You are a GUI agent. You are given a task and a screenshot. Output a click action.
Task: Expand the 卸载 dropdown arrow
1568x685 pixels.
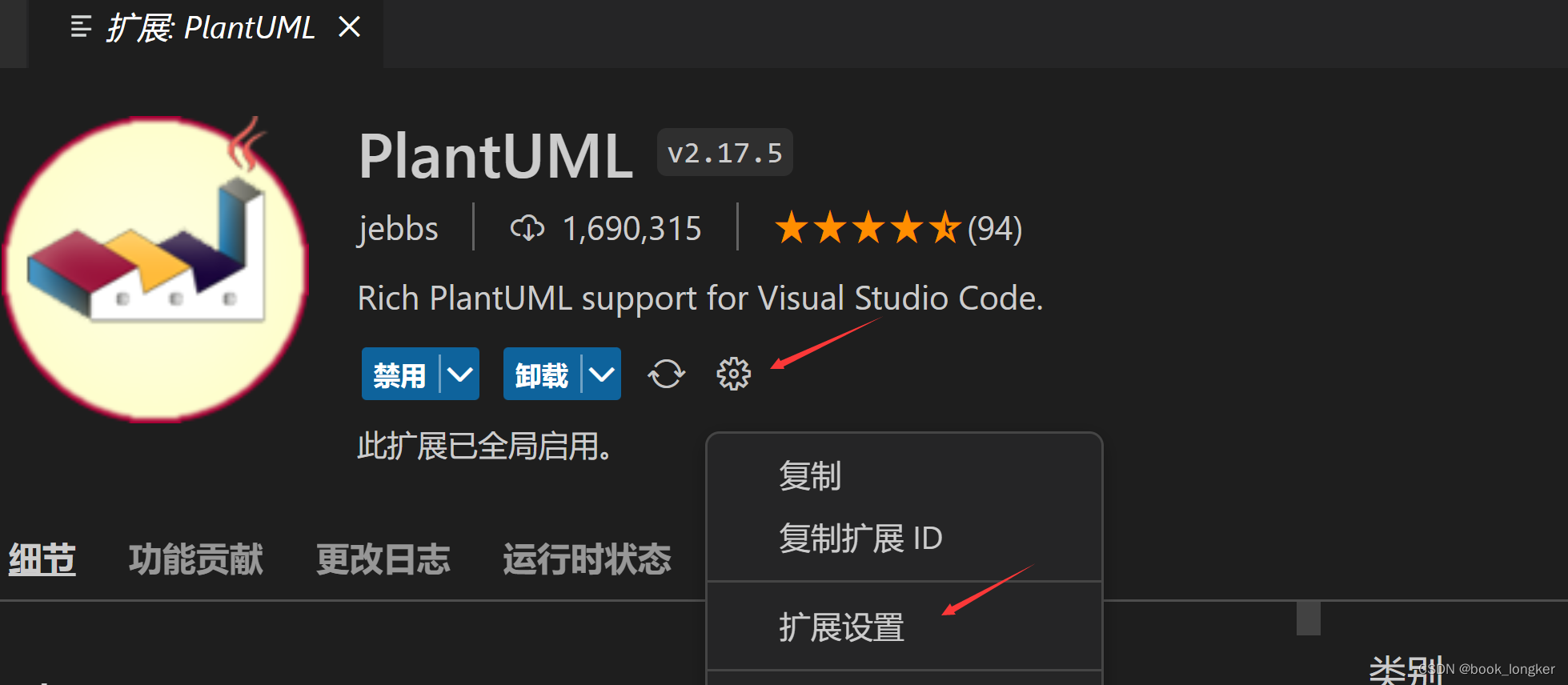pyautogui.click(x=601, y=374)
